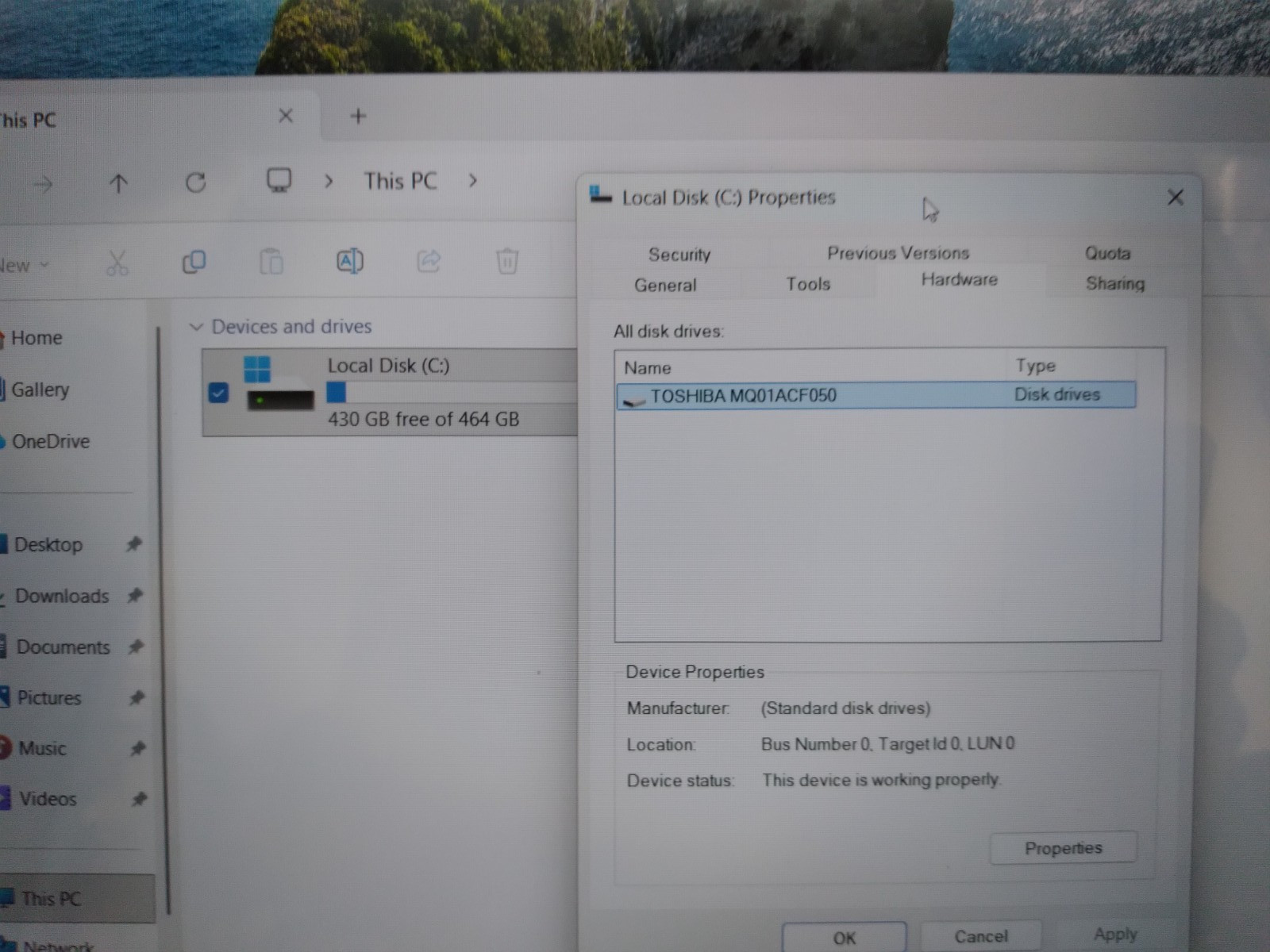Open the Music folder in sidebar
Viewport: 1270px width, 952px height.
click(41, 748)
